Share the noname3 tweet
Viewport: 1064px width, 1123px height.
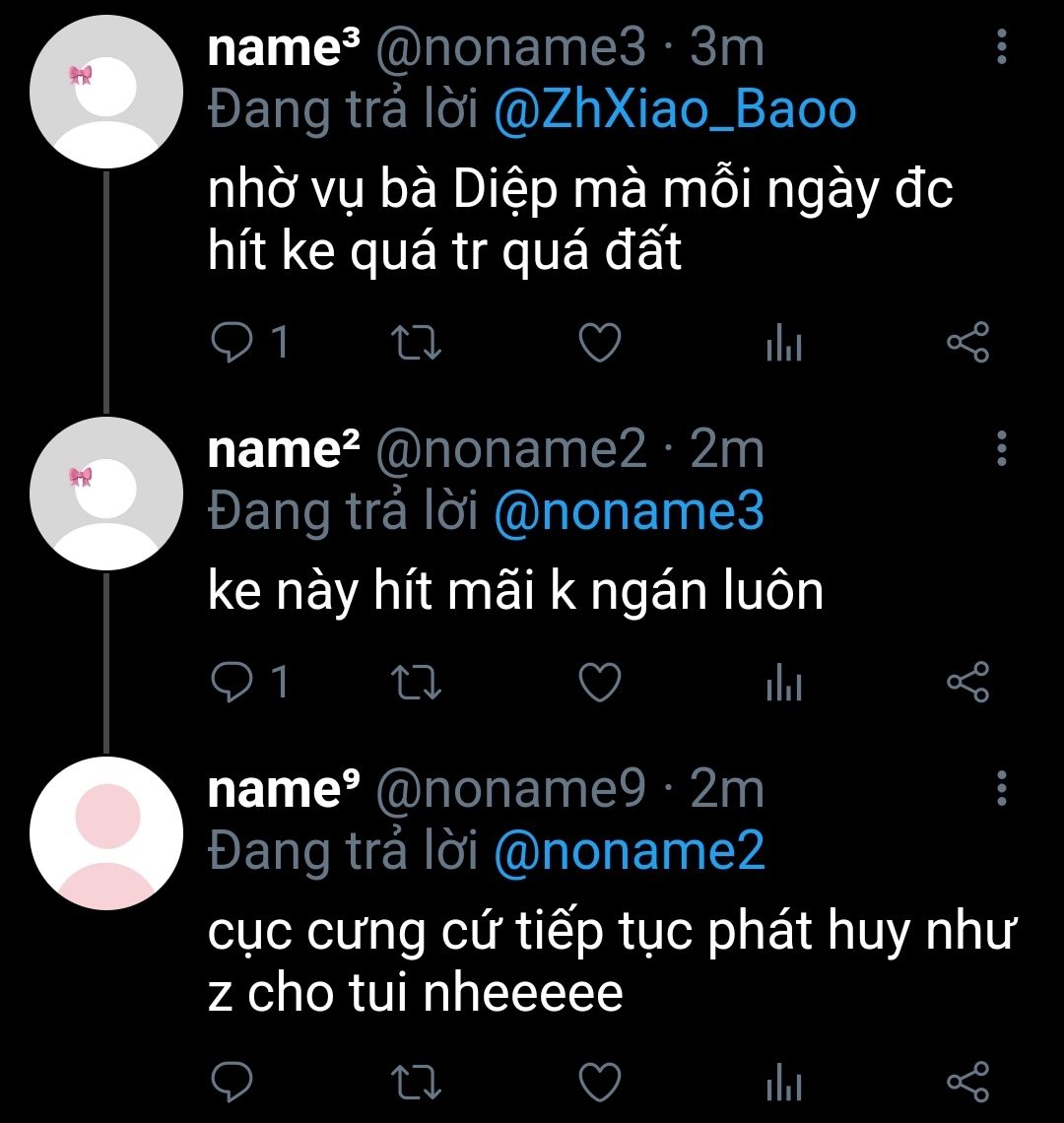pyautogui.click(x=967, y=343)
